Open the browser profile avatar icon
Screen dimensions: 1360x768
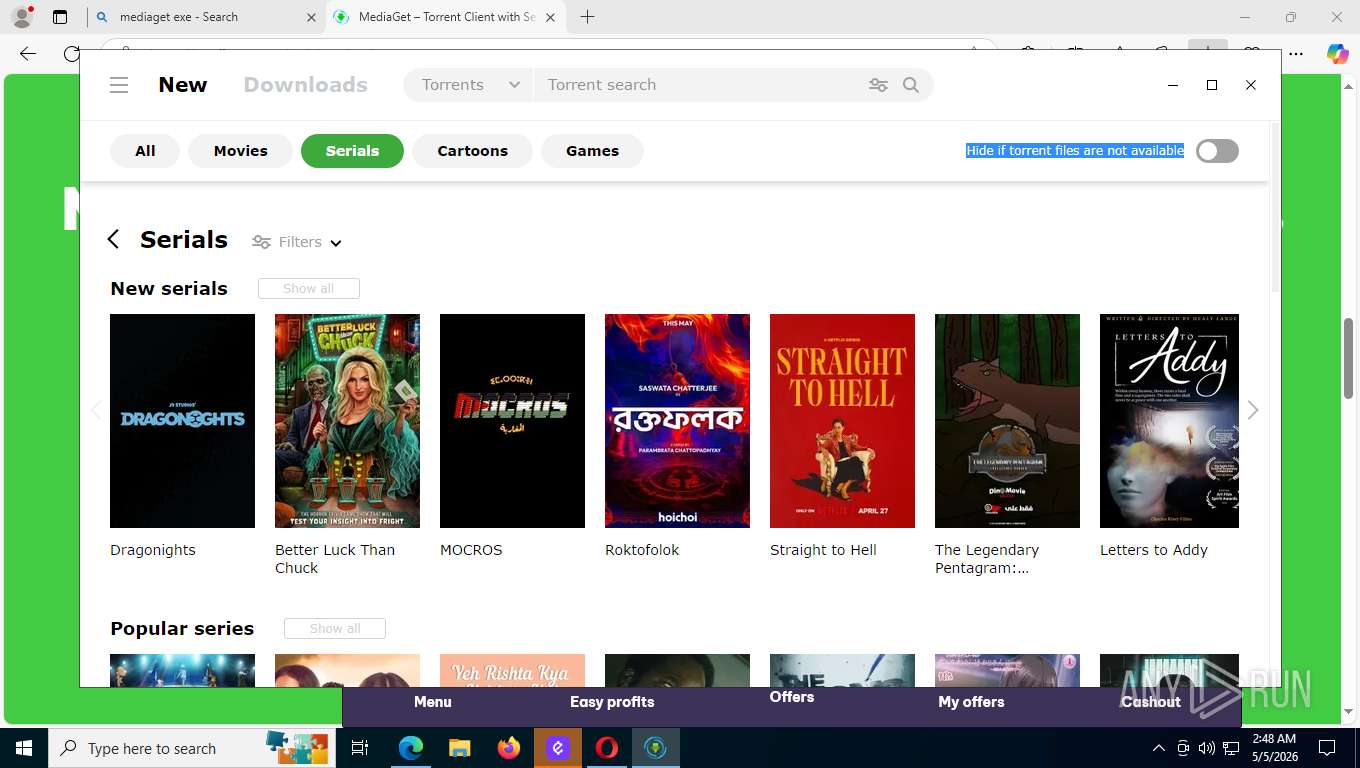[22, 17]
